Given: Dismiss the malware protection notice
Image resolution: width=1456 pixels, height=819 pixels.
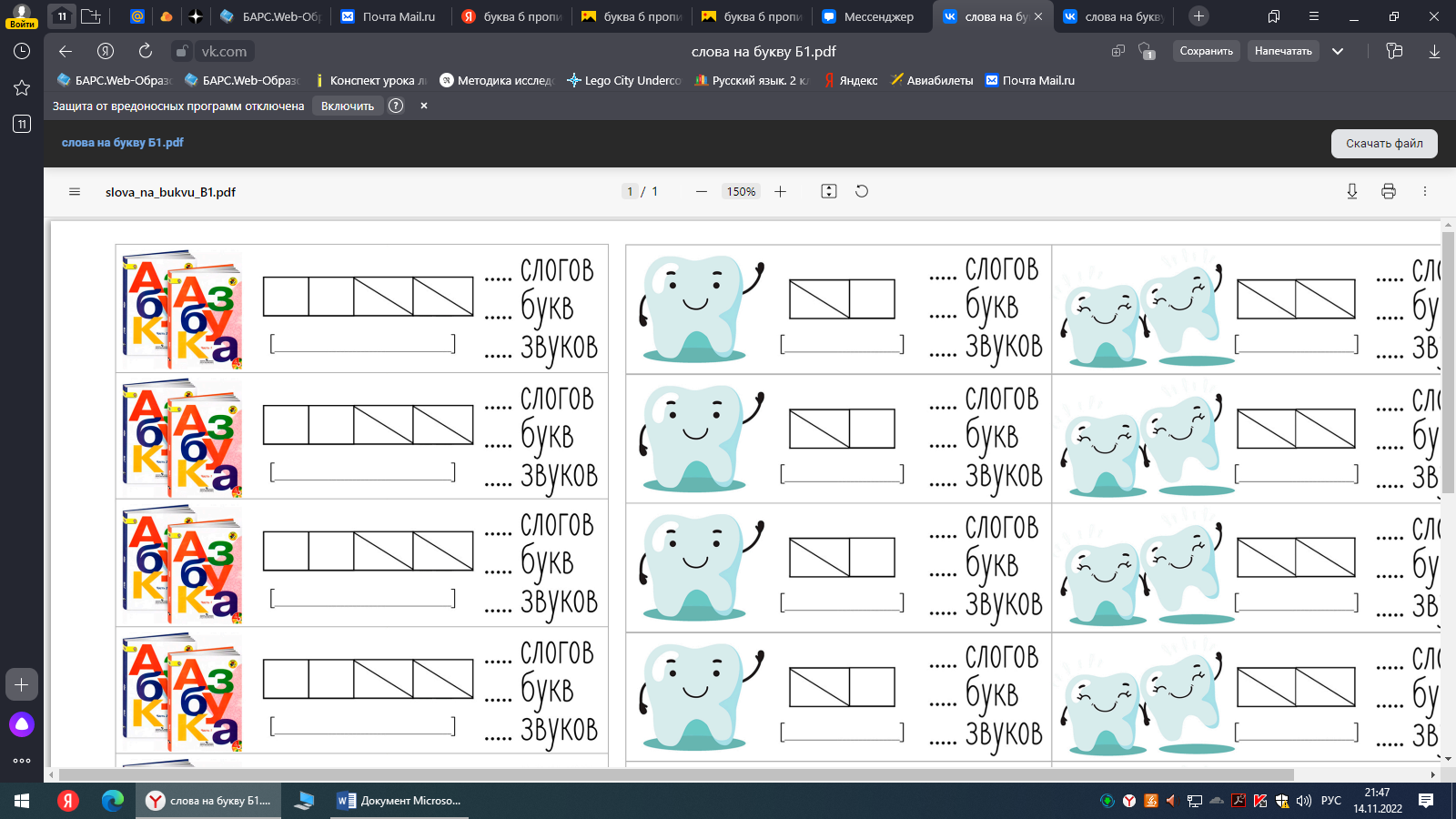Looking at the screenshot, I should click(x=424, y=106).
